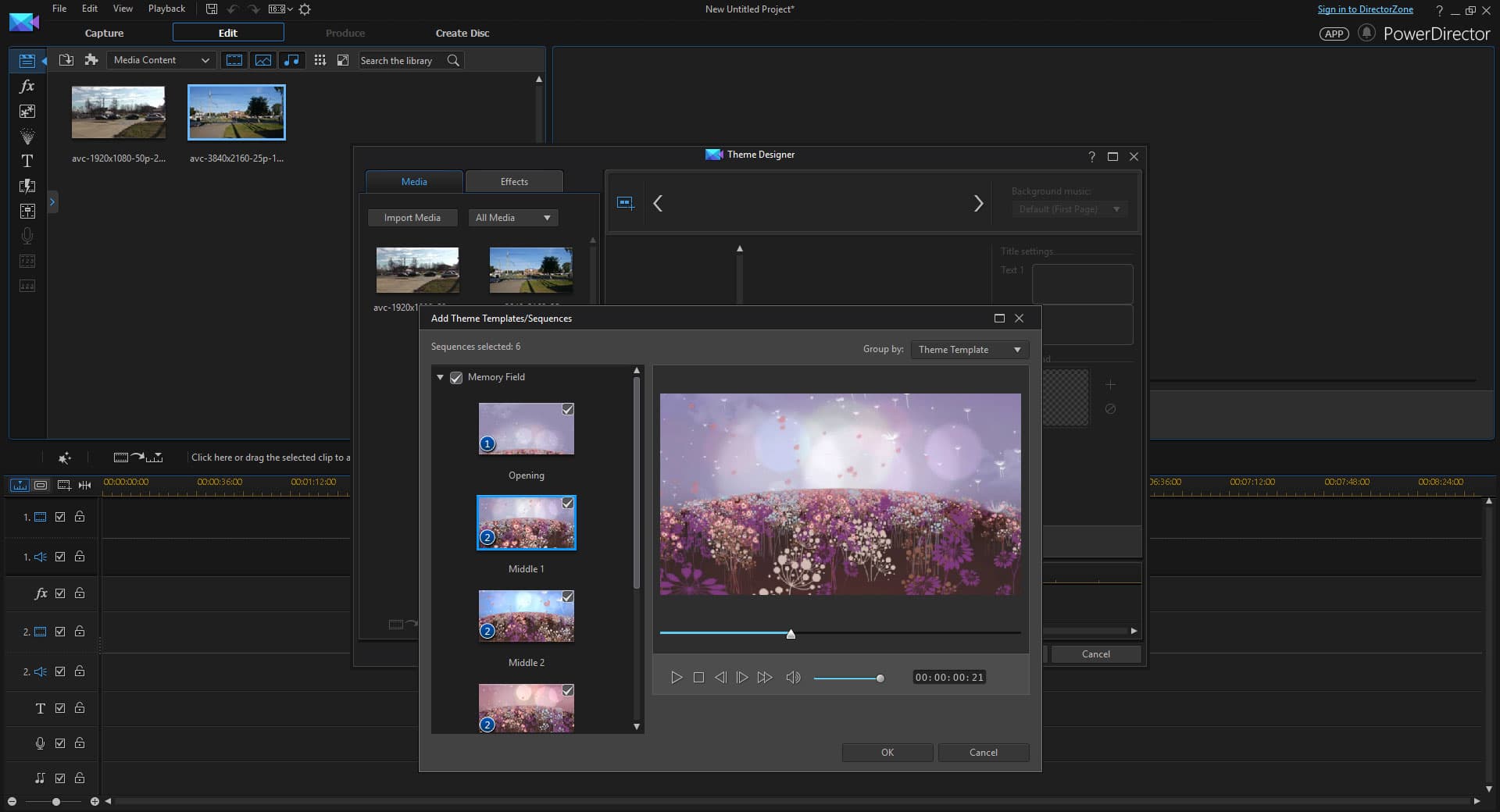Open the All Media filter dropdown
Screen dimensions: 1500x812
coord(512,218)
